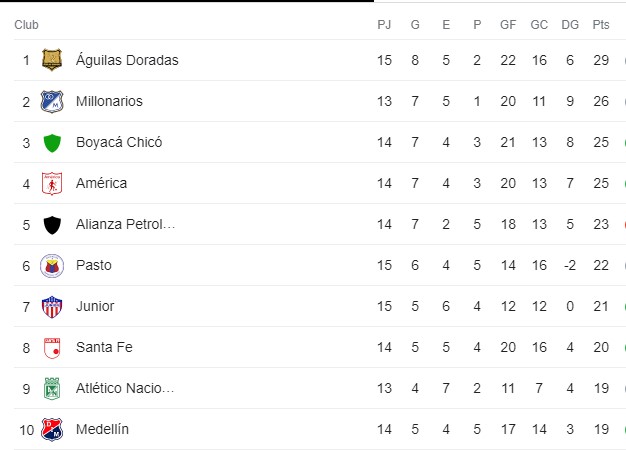Click the Atlético Nacional green badge
The width and height of the screenshot is (626, 450).
click(52, 389)
